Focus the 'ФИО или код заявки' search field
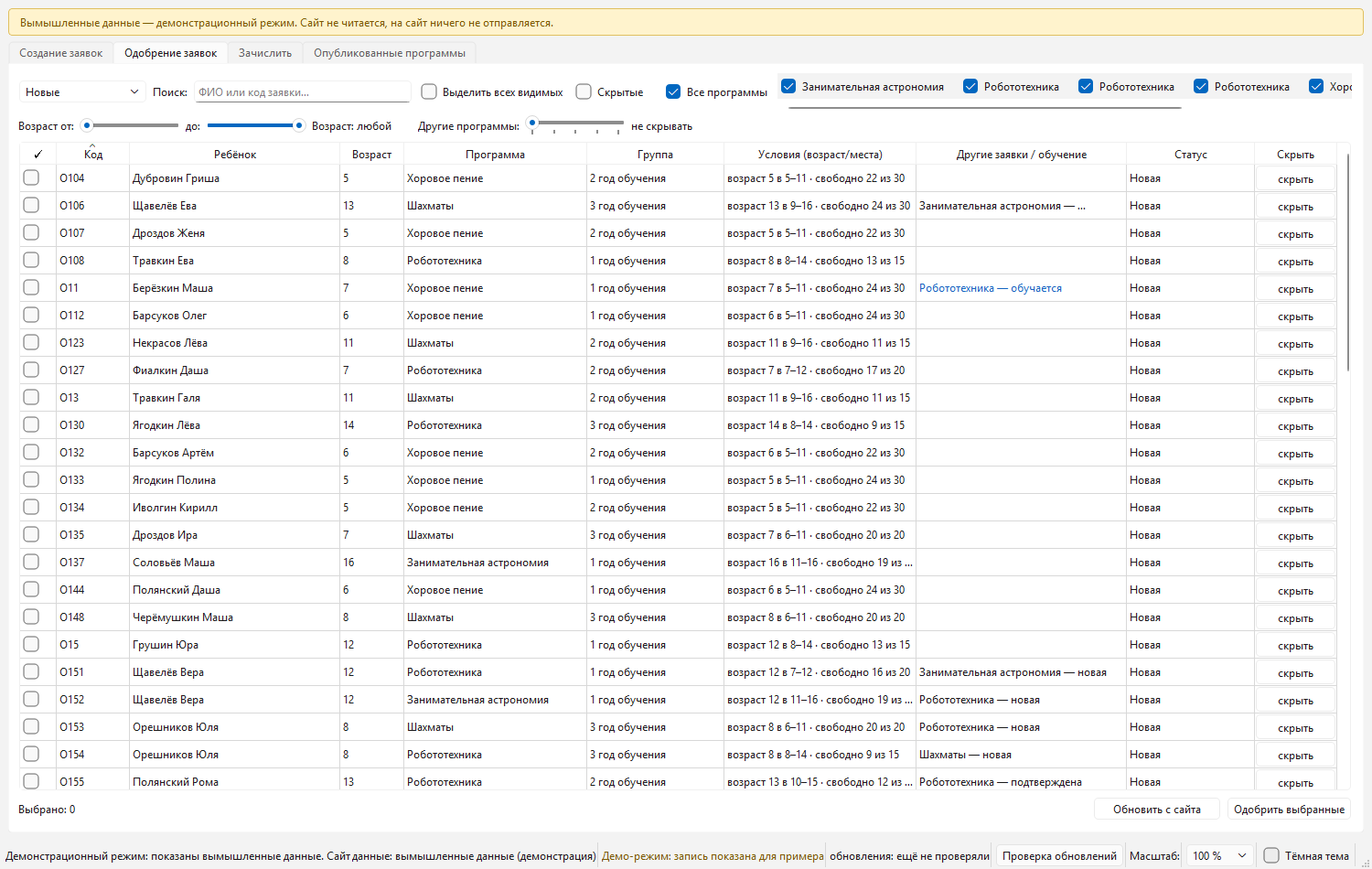The image size is (1372, 869). tap(302, 91)
